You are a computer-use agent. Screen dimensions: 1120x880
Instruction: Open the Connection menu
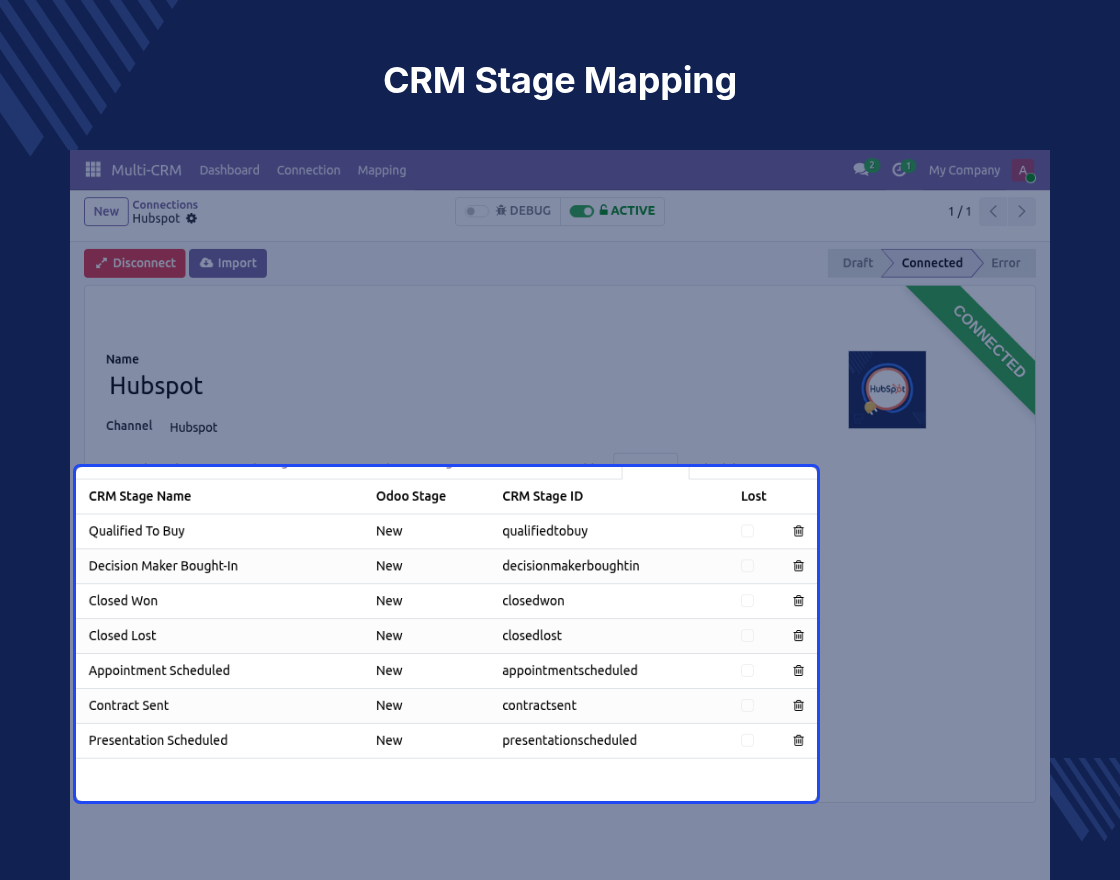[x=309, y=170]
